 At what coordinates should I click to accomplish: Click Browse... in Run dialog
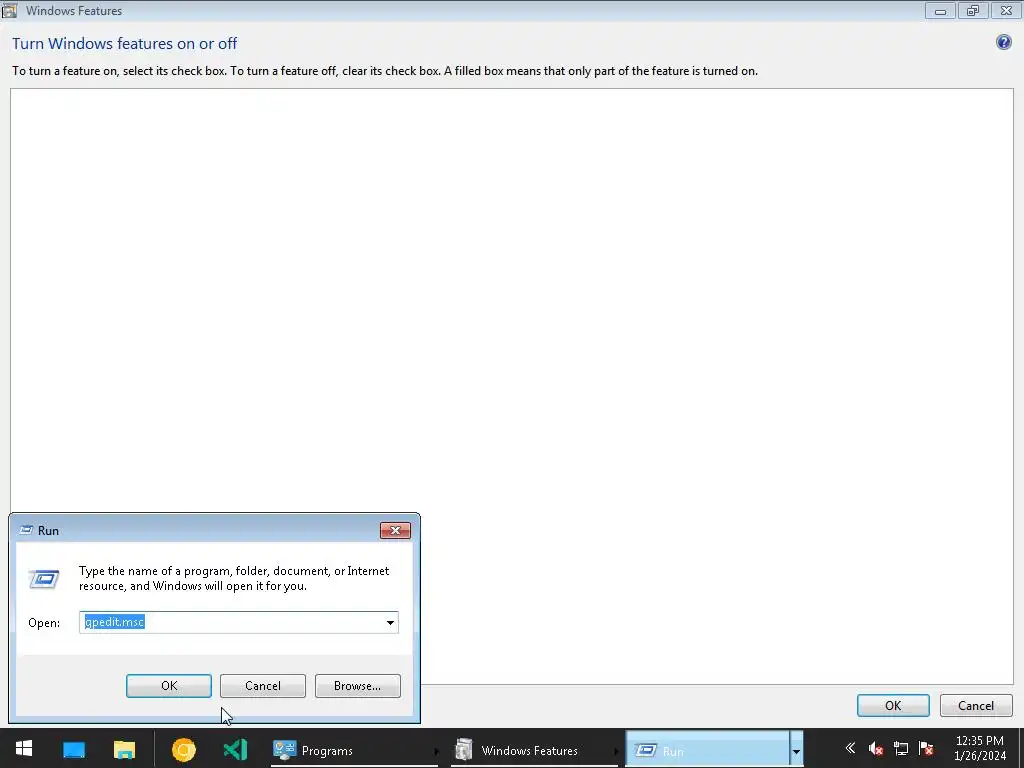point(357,686)
